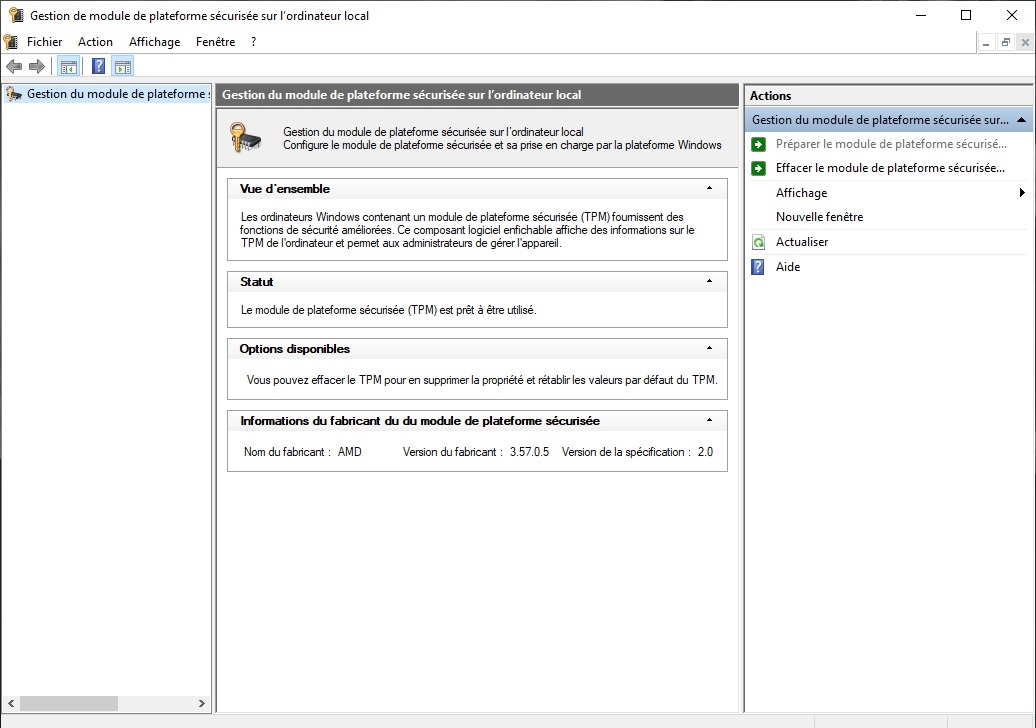
Task: Click the green refresh icon beside Actualiser
Action: tap(758, 242)
